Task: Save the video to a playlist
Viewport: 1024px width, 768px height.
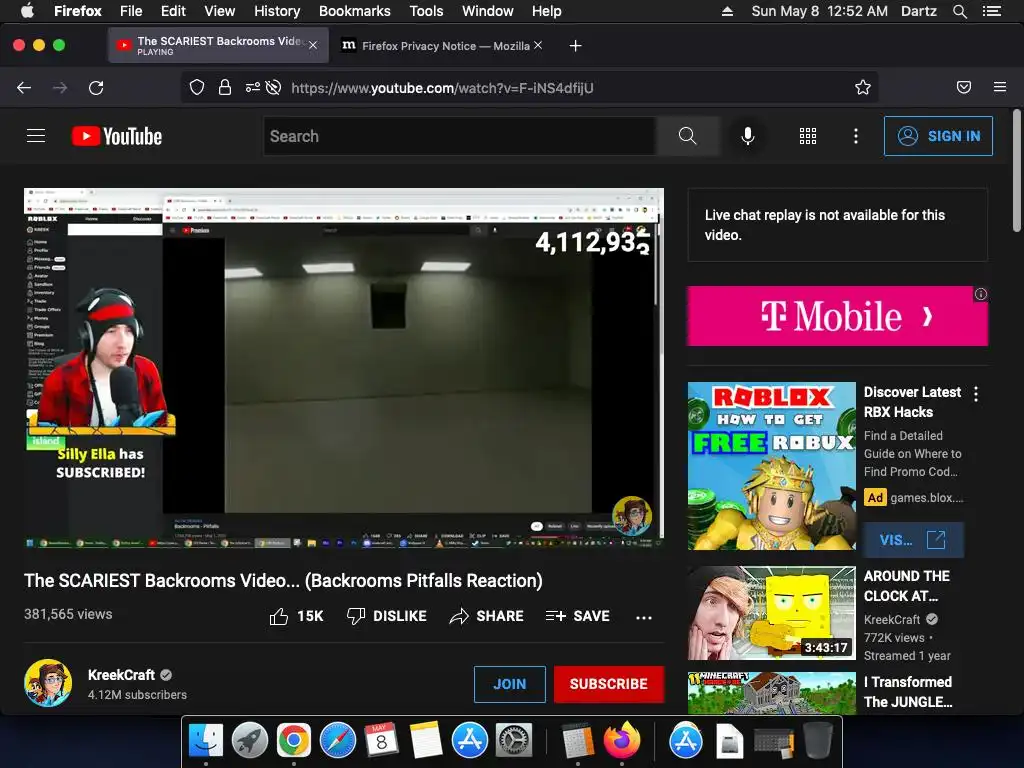Action: 577,616
